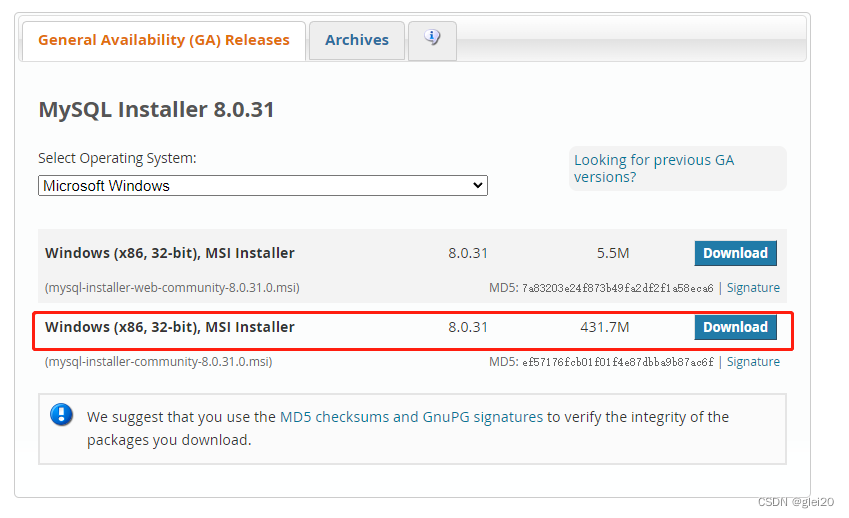Open the Archives tab
Screen dimensions: 849x518
[357, 41]
